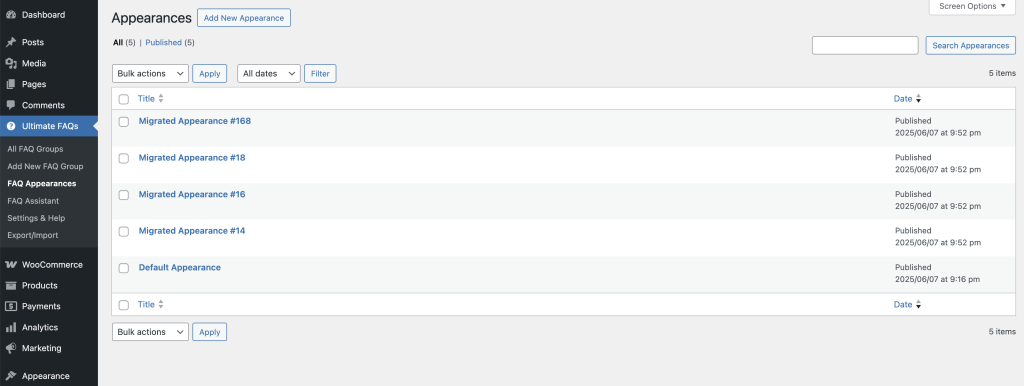Click the Products box icon
Screen dimensions: 1024x386
(x=10, y=285)
